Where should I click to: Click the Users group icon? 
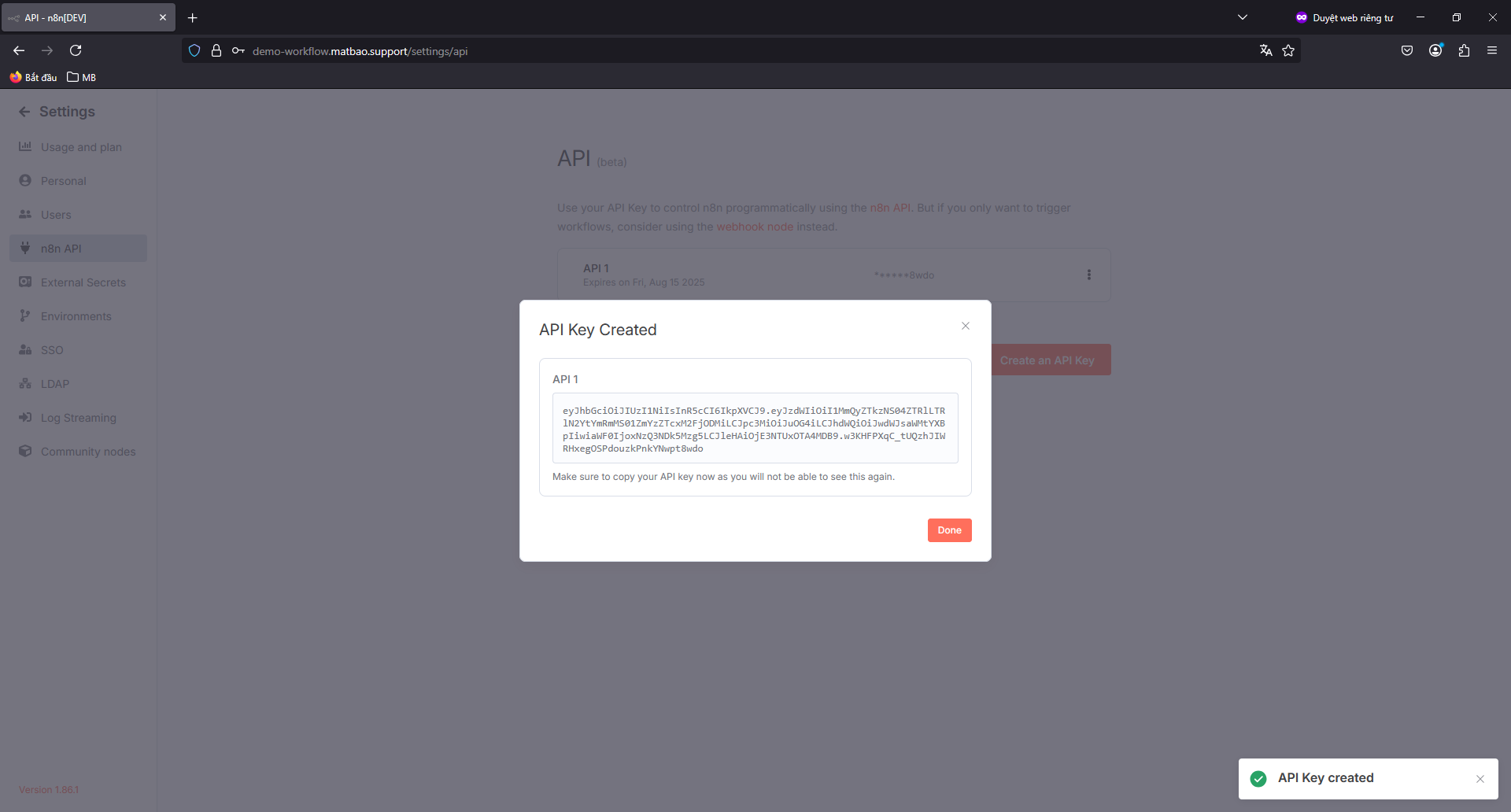(x=25, y=214)
